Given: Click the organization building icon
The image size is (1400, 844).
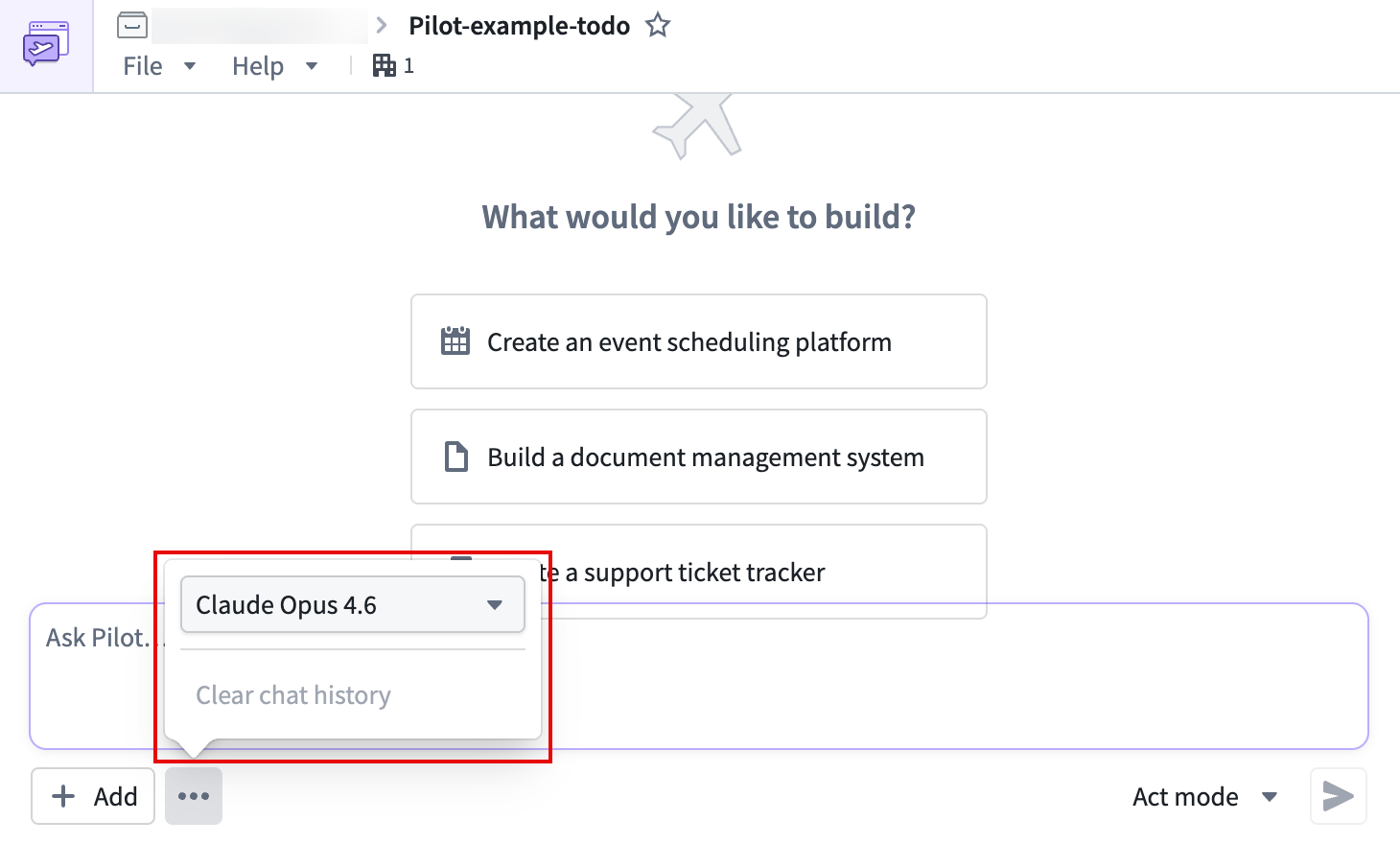Looking at the screenshot, I should (385, 65).
